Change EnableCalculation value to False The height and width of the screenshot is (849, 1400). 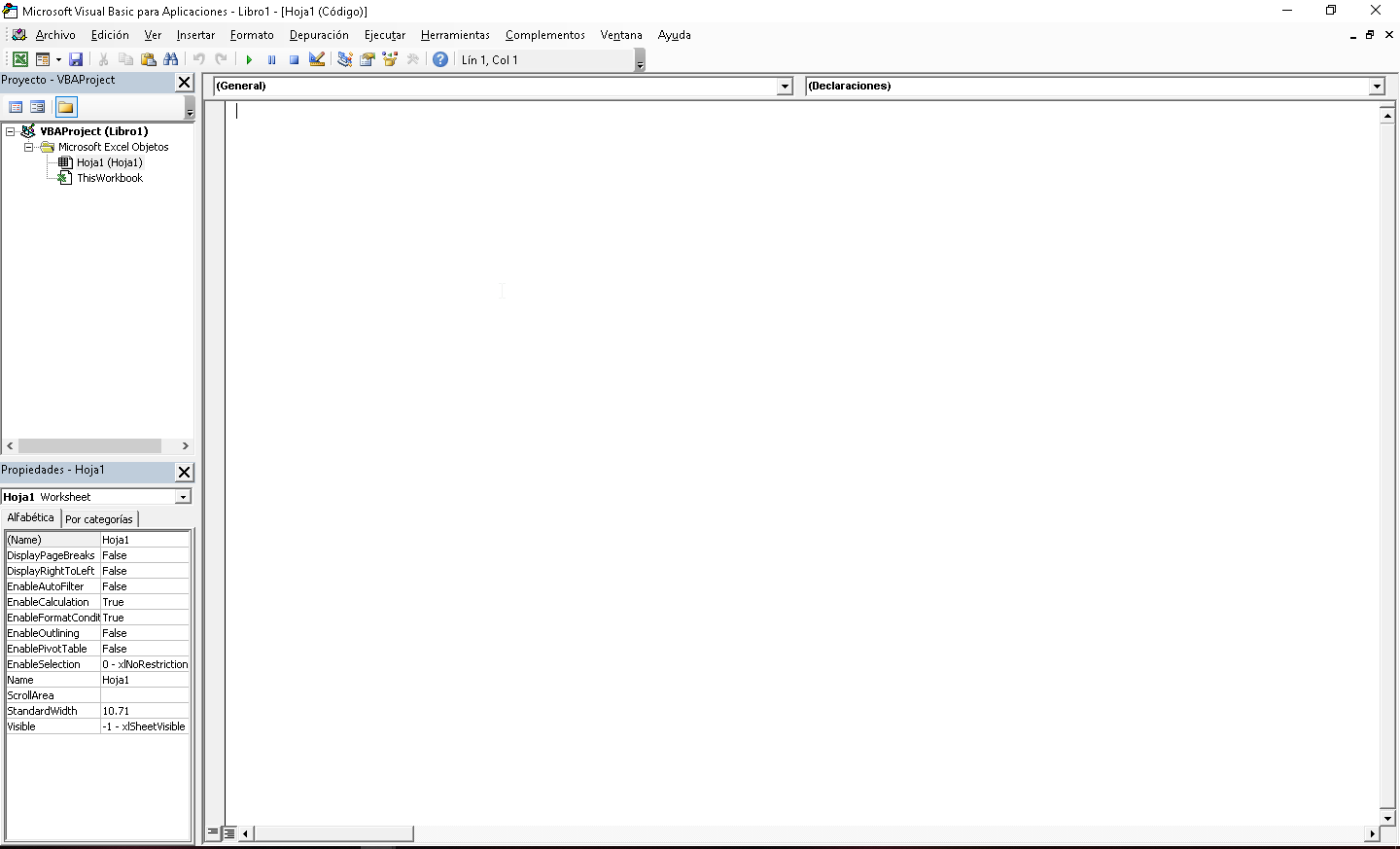[x=144, y=601]
